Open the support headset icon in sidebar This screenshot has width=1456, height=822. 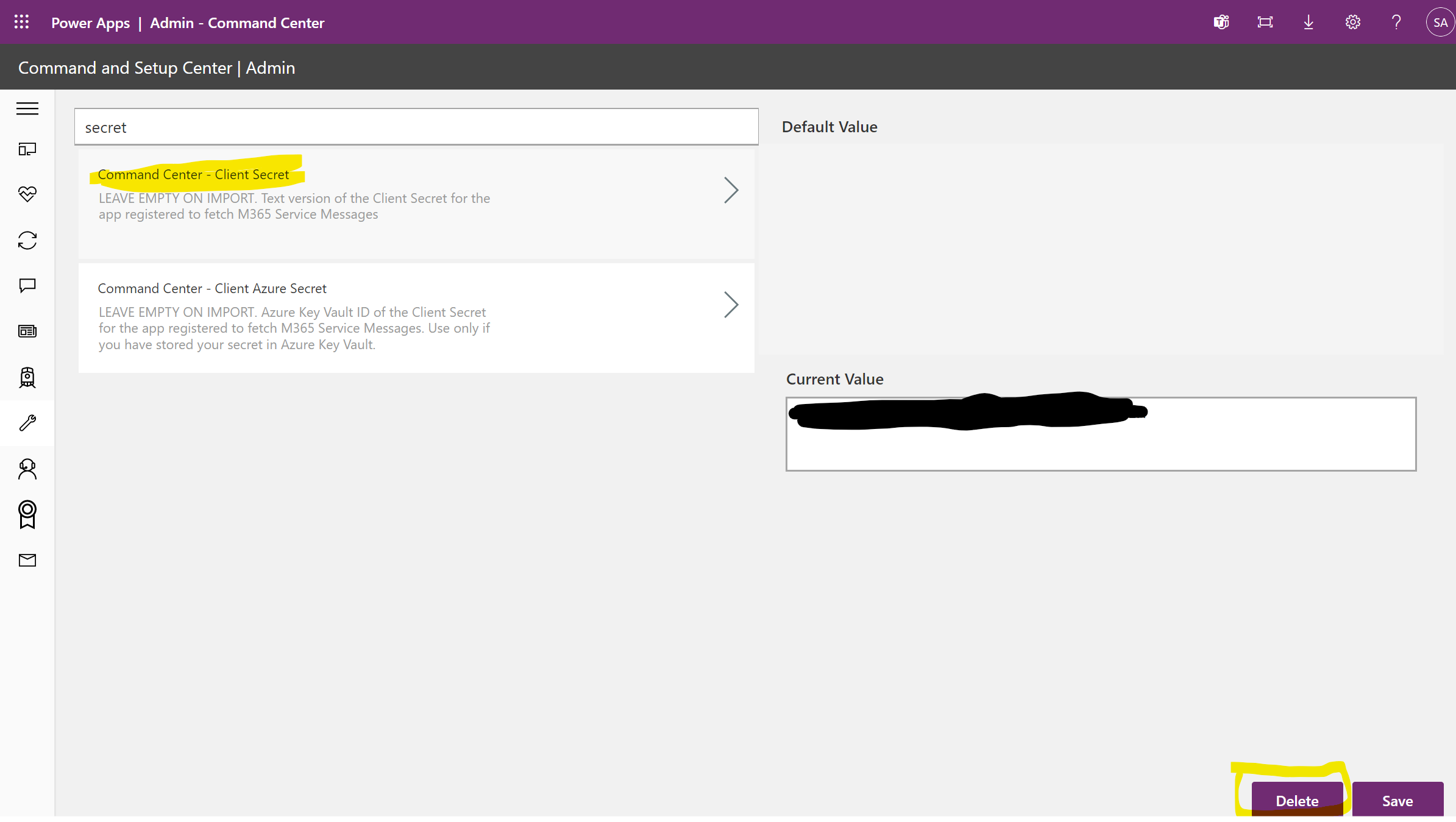(27, 469)
